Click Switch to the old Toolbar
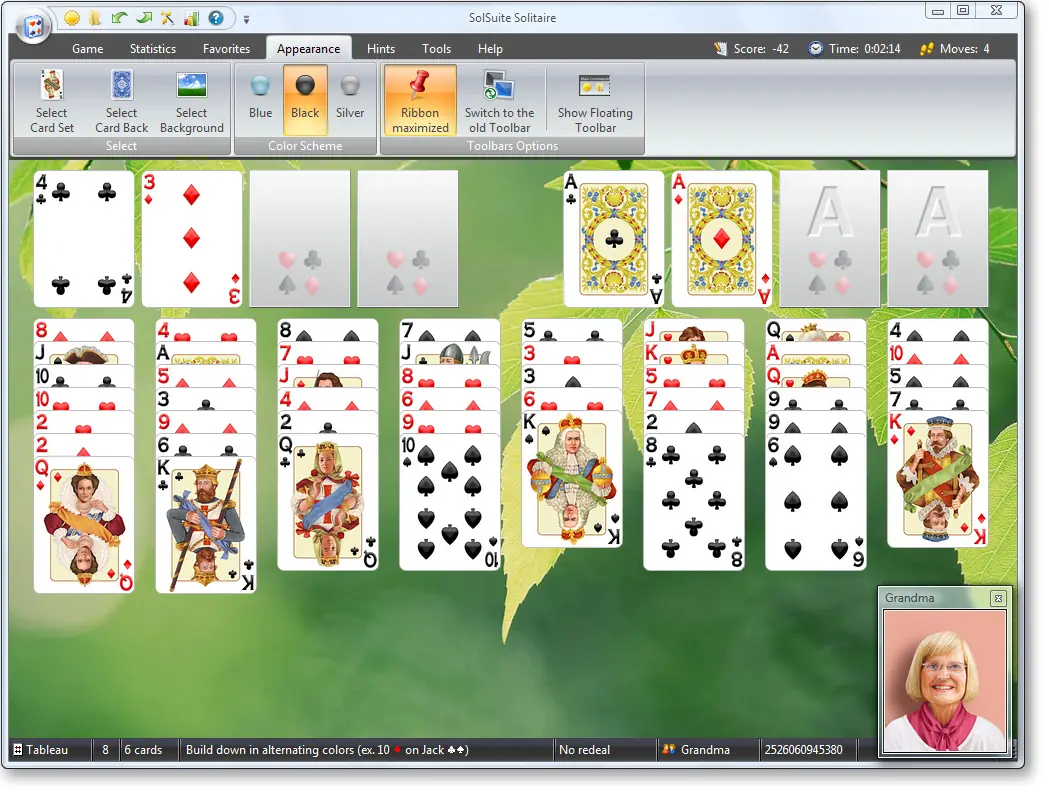 tap(499, 101)
